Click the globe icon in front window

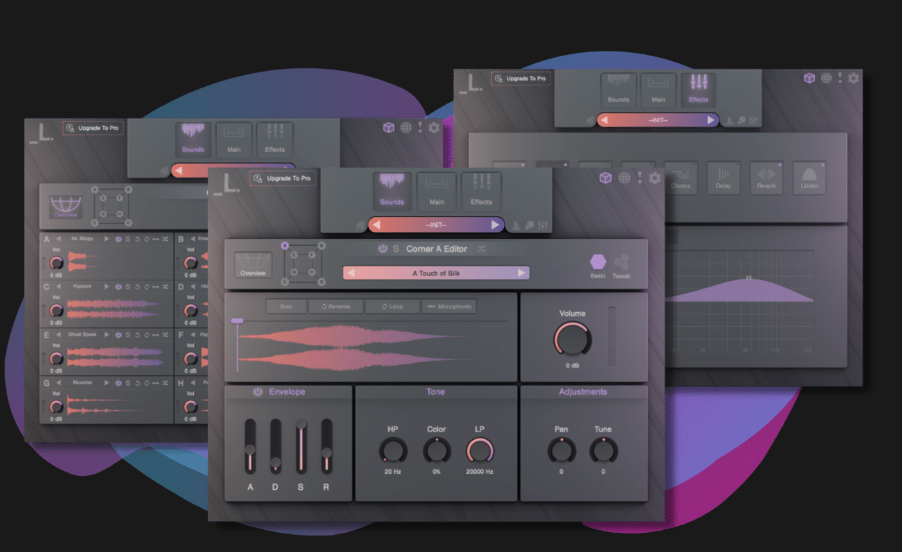click(623, 178)
